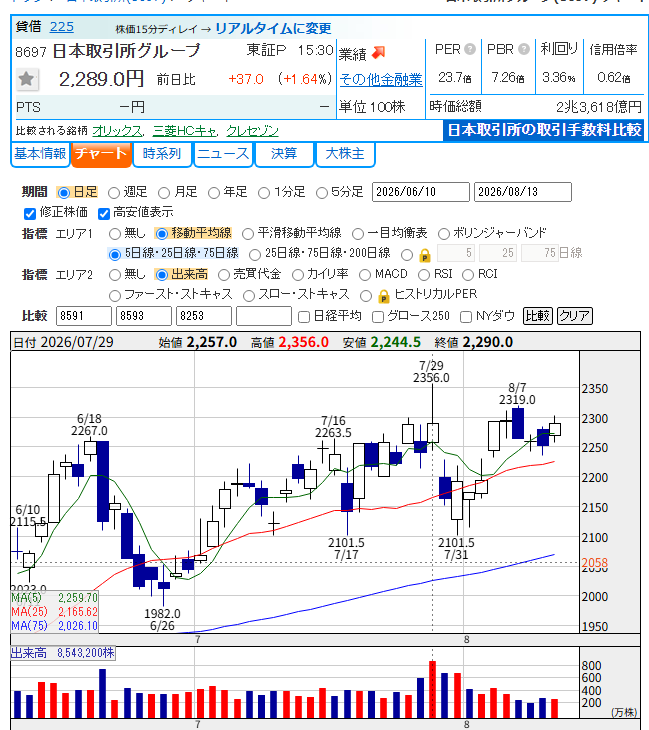Click the 比較 button
Image resolution: width=649 pixels, height=730 pixels.
(x=538, y=316)
